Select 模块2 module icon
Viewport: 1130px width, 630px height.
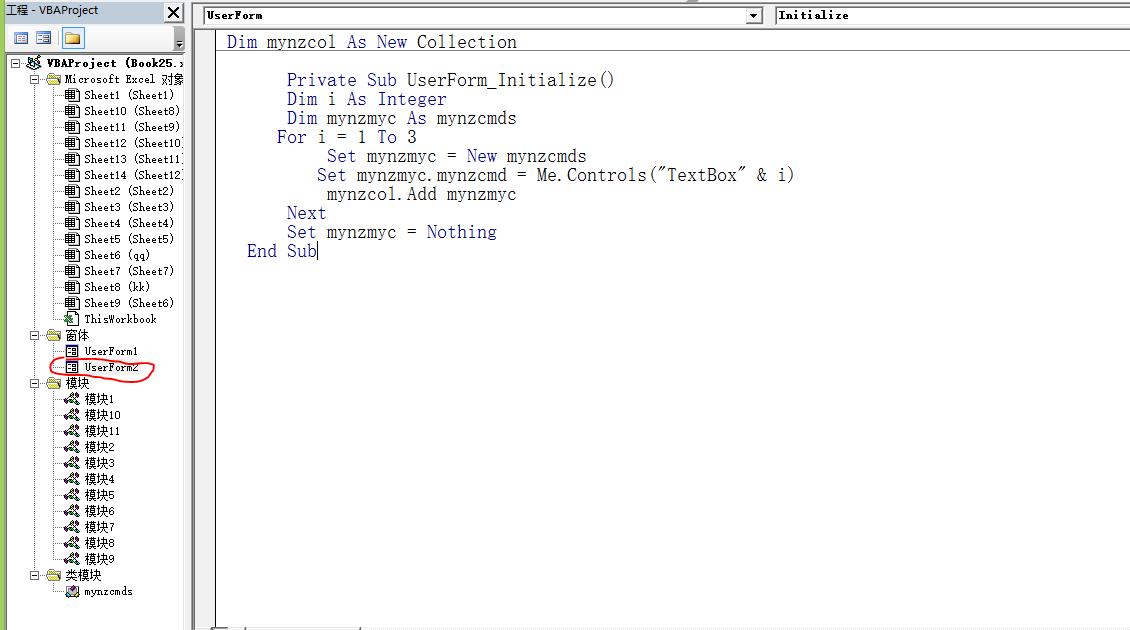[71, 447]
